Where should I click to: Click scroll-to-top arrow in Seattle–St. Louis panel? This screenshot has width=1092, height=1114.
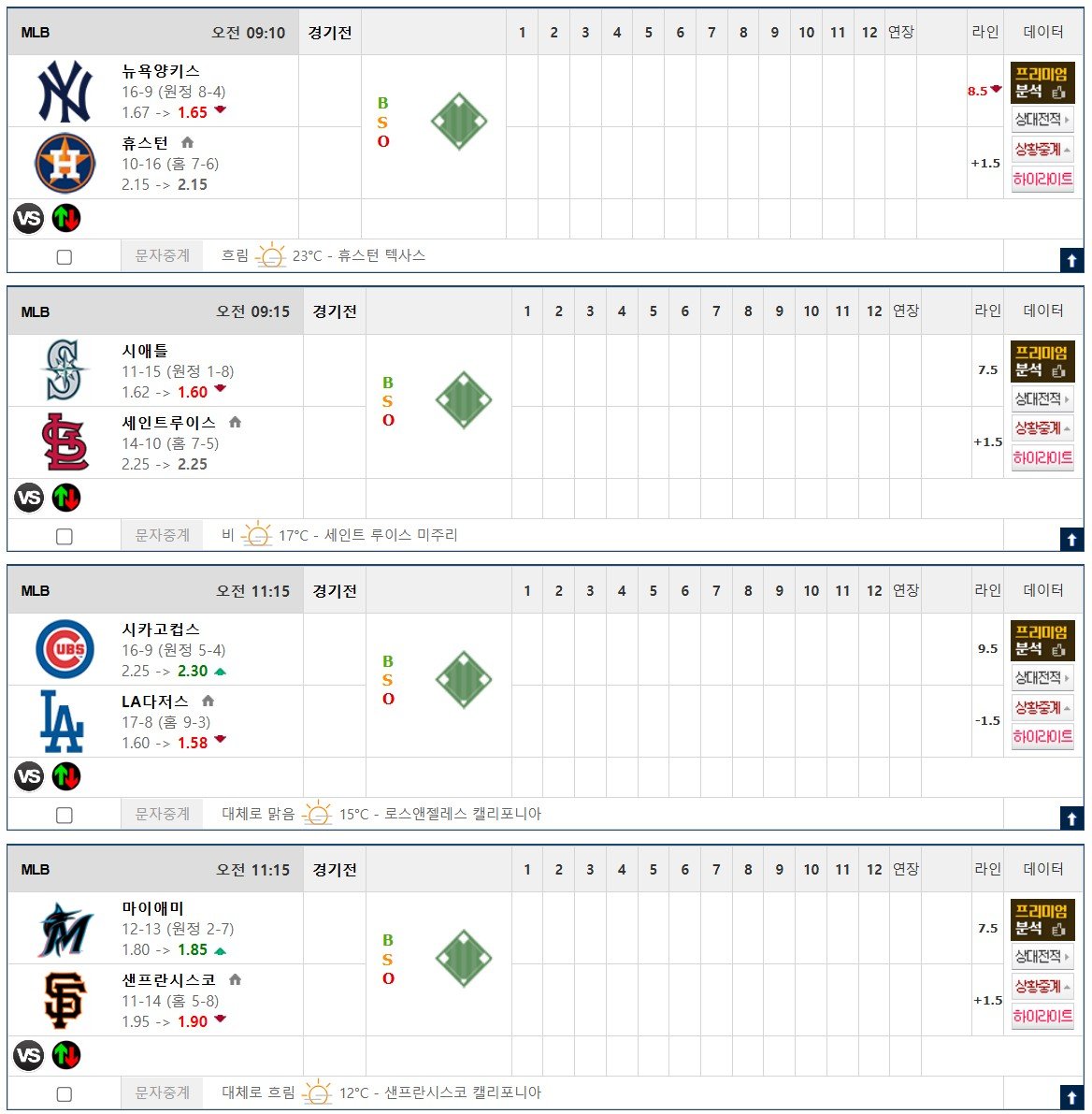click(x=1071, y=540)
